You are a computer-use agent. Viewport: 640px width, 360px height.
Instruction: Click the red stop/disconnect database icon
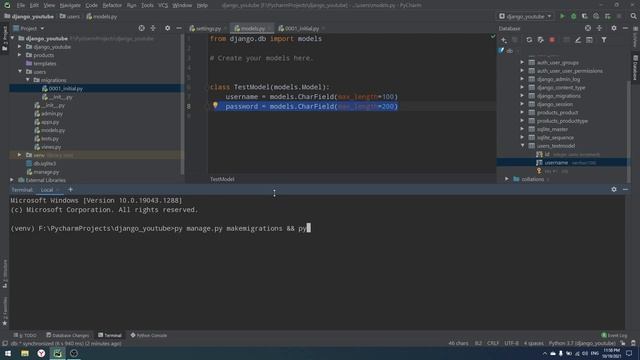(552, 40)
